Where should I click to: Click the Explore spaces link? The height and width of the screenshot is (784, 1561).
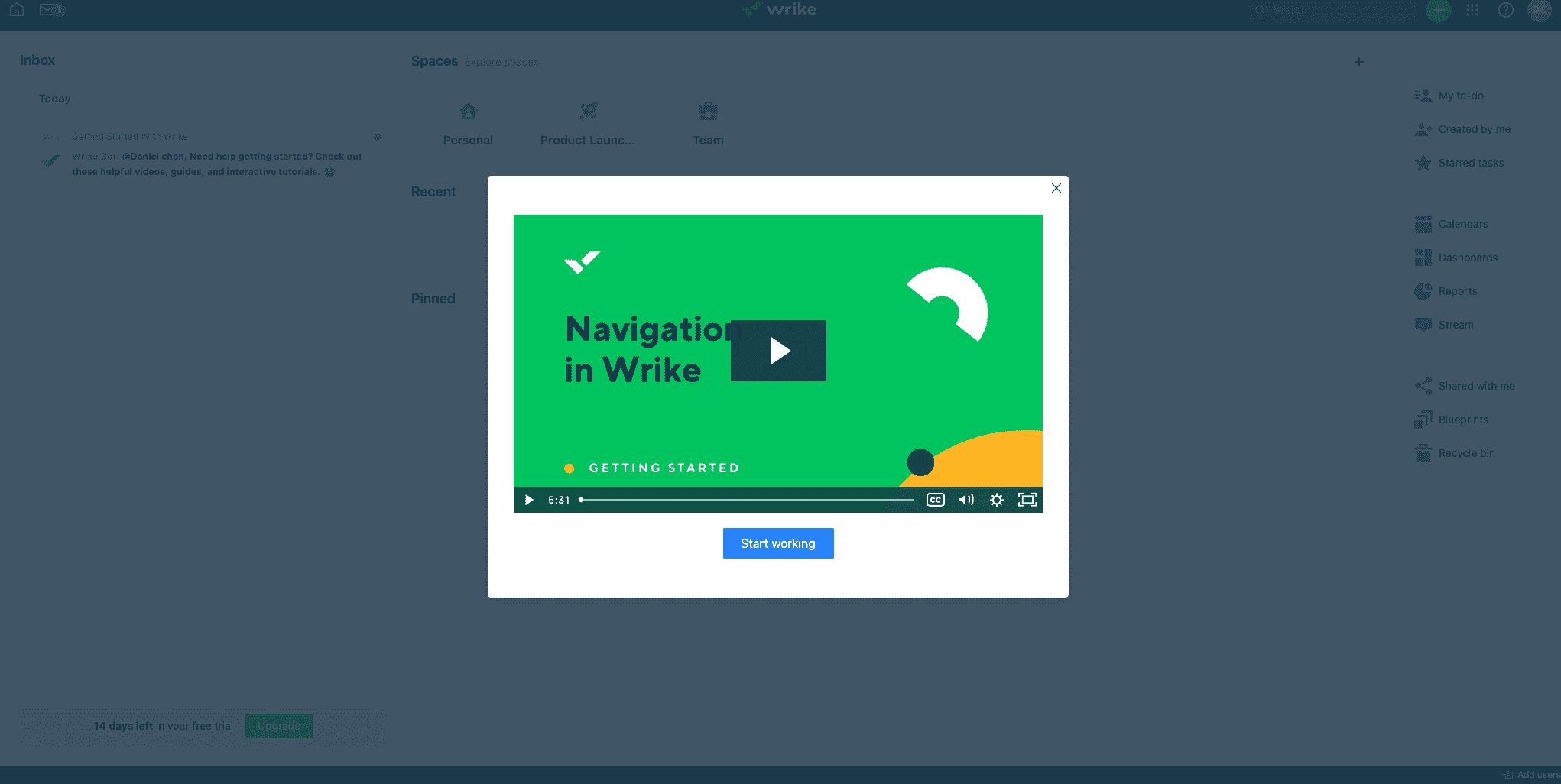coord(501,62)
